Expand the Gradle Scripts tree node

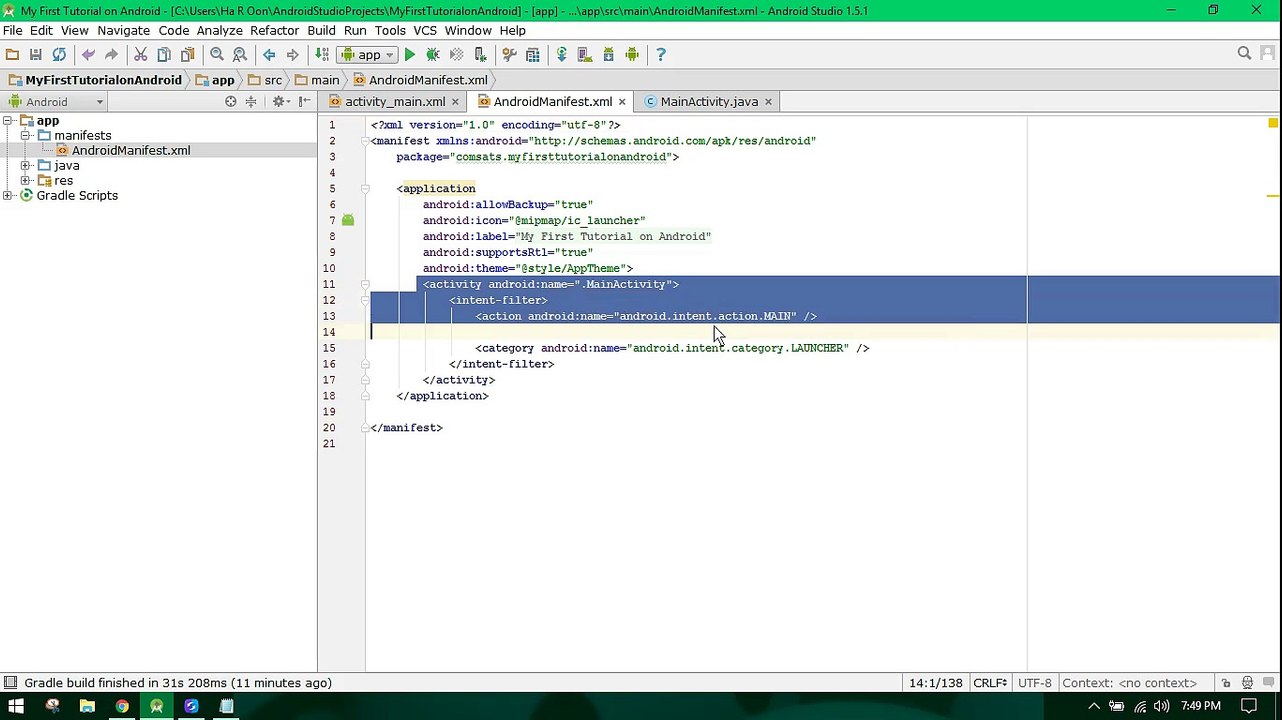[8, 195]
